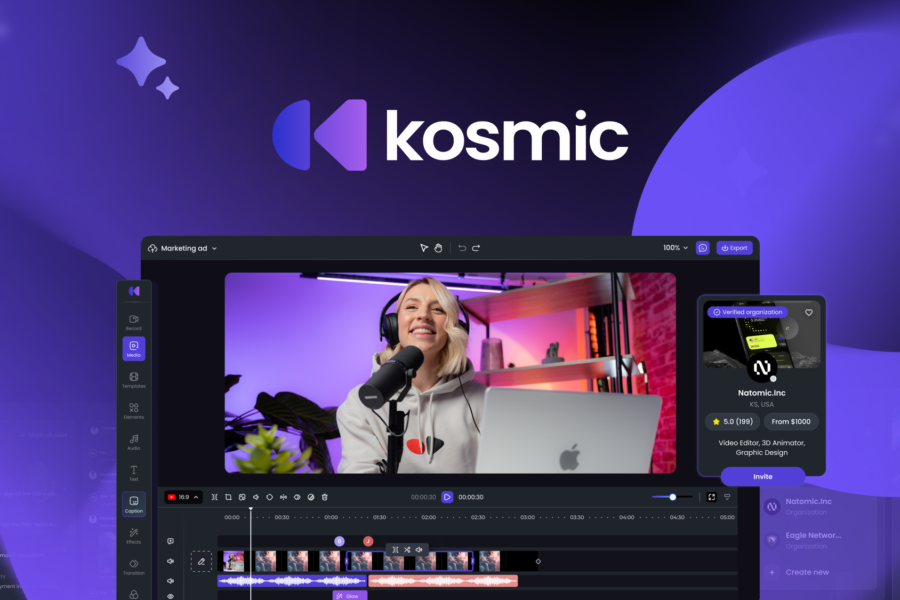The height and width of the screenshot is (600, 900).
Task: Click the timeline zoom slider handle
Action: point(673,497)
